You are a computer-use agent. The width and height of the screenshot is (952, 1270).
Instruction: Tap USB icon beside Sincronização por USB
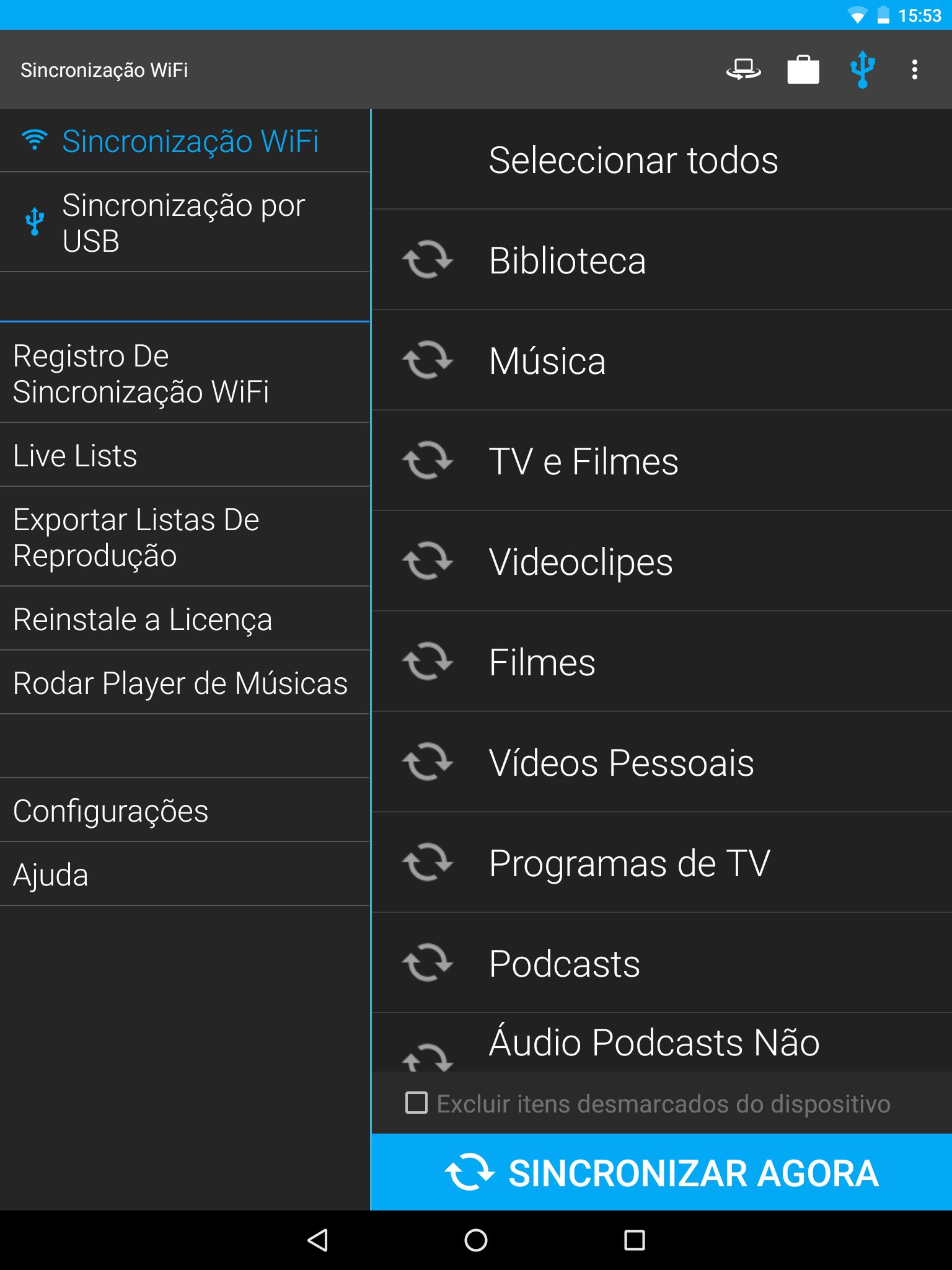tap(35, 221)
